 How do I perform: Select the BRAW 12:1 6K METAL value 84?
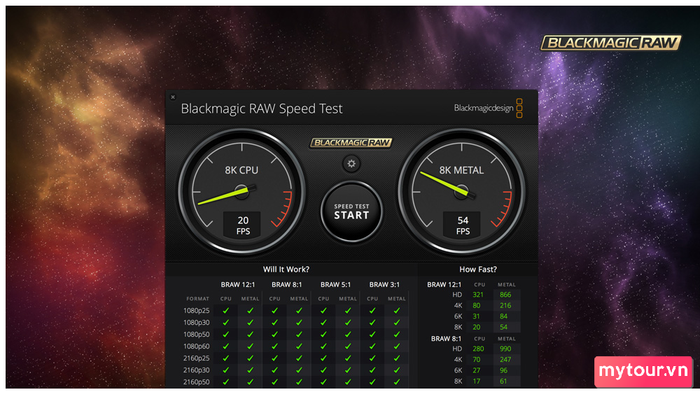coord(504,316)
